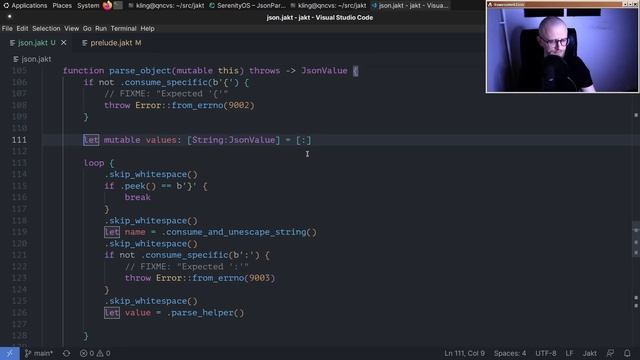Open the View menu

71,29
